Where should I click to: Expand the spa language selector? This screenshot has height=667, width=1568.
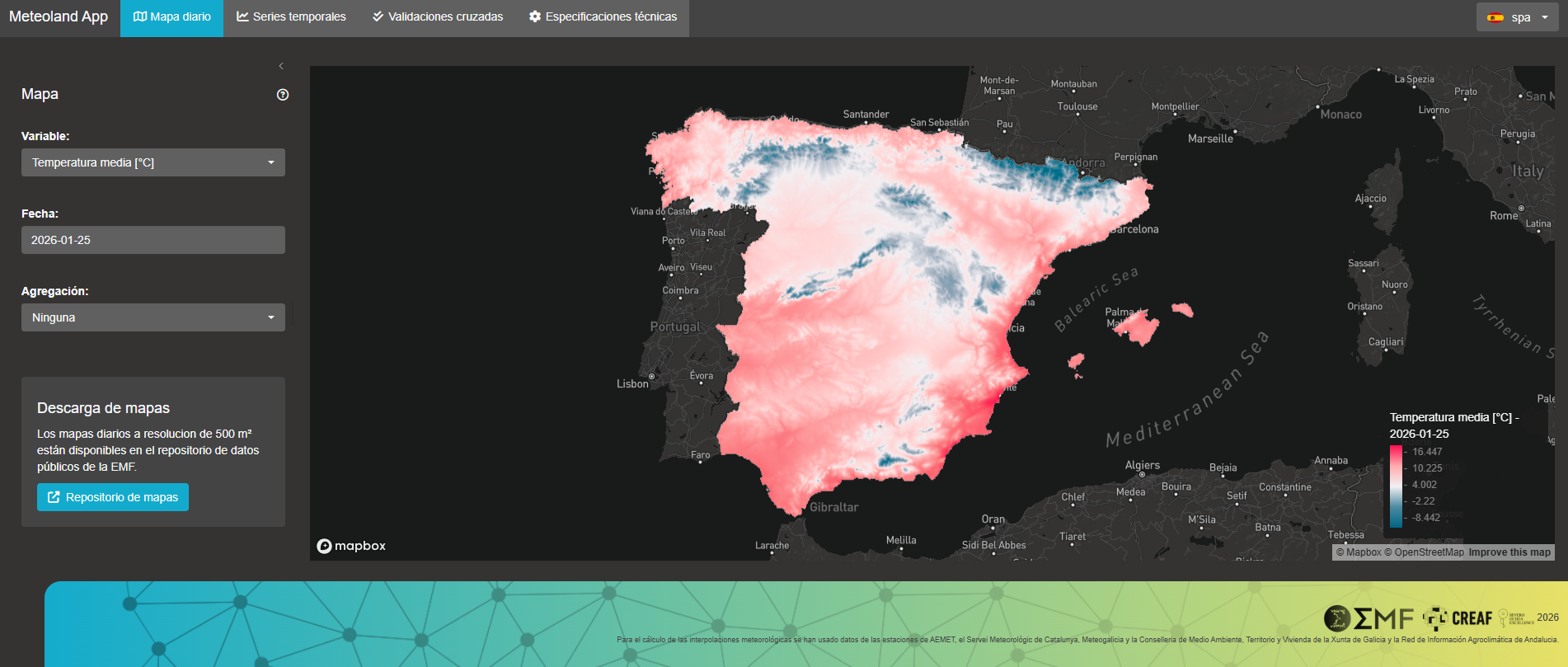coord(1518,17)
